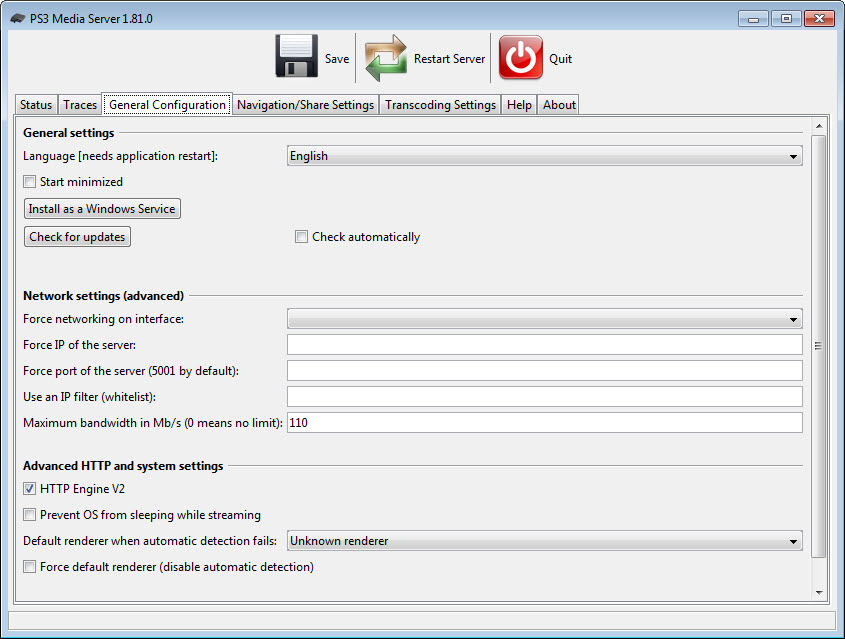Click the red power Quit icon

(x=521, y=58)
